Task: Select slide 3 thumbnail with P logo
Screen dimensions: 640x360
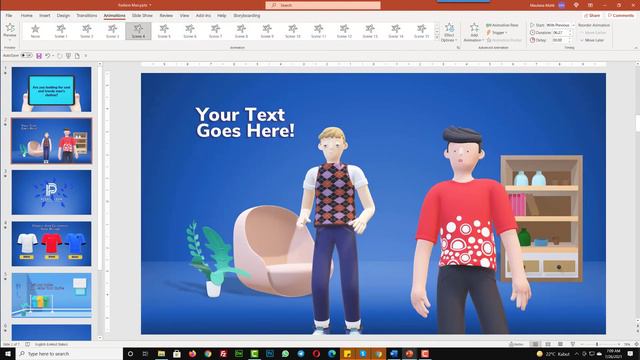Action: 51,192
